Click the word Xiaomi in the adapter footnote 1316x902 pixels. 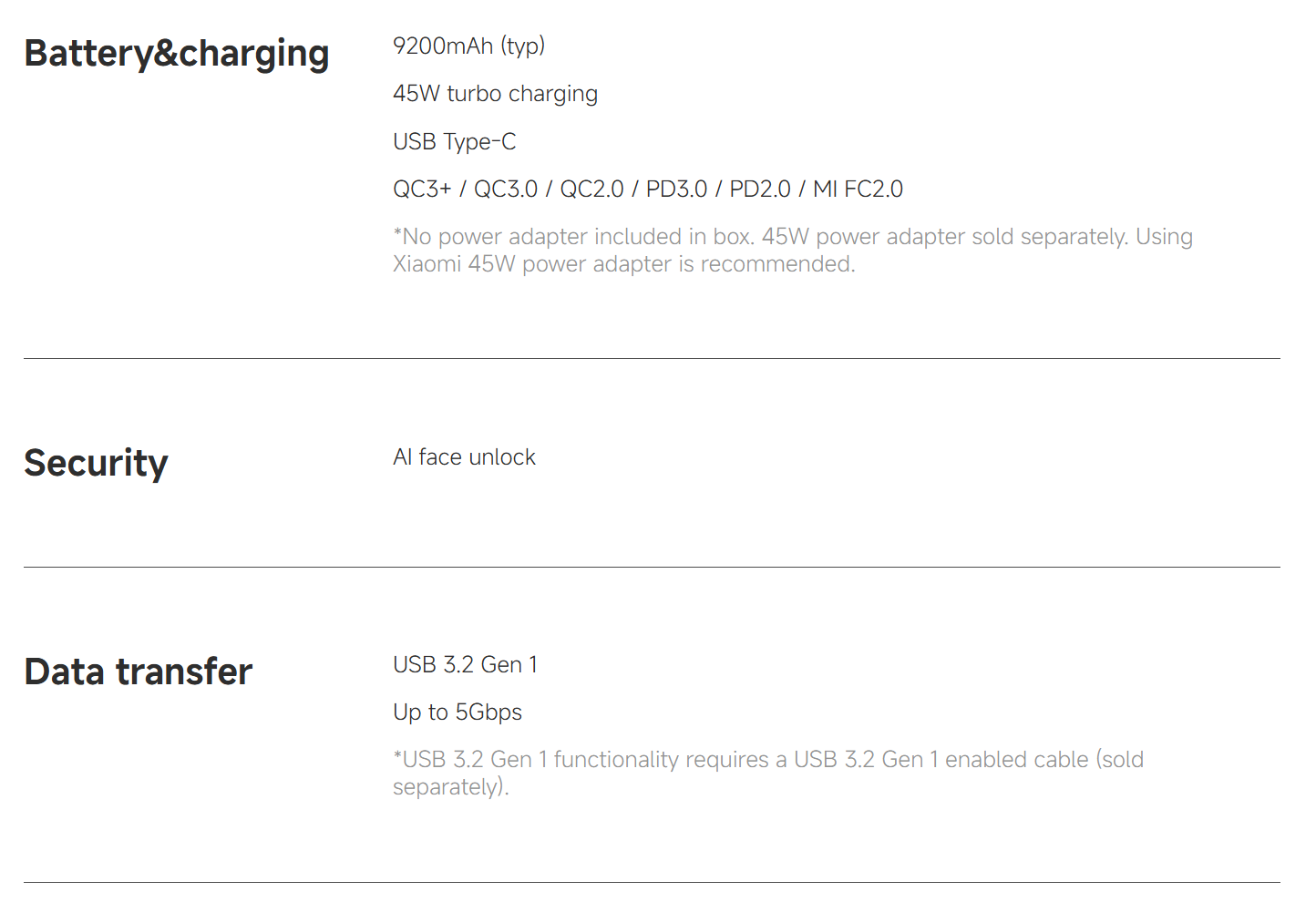coord(427,264)
